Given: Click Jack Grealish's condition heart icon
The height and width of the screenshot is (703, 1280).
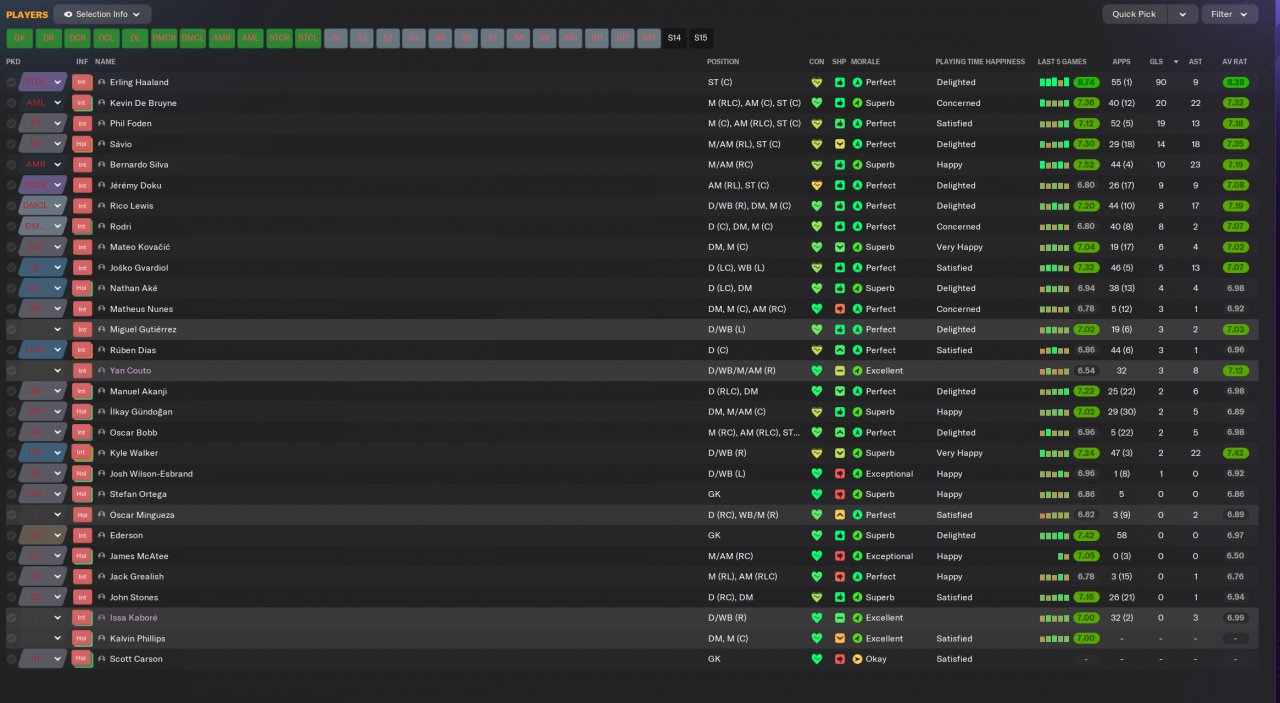Looking at the screenshot, I should 816,576.
